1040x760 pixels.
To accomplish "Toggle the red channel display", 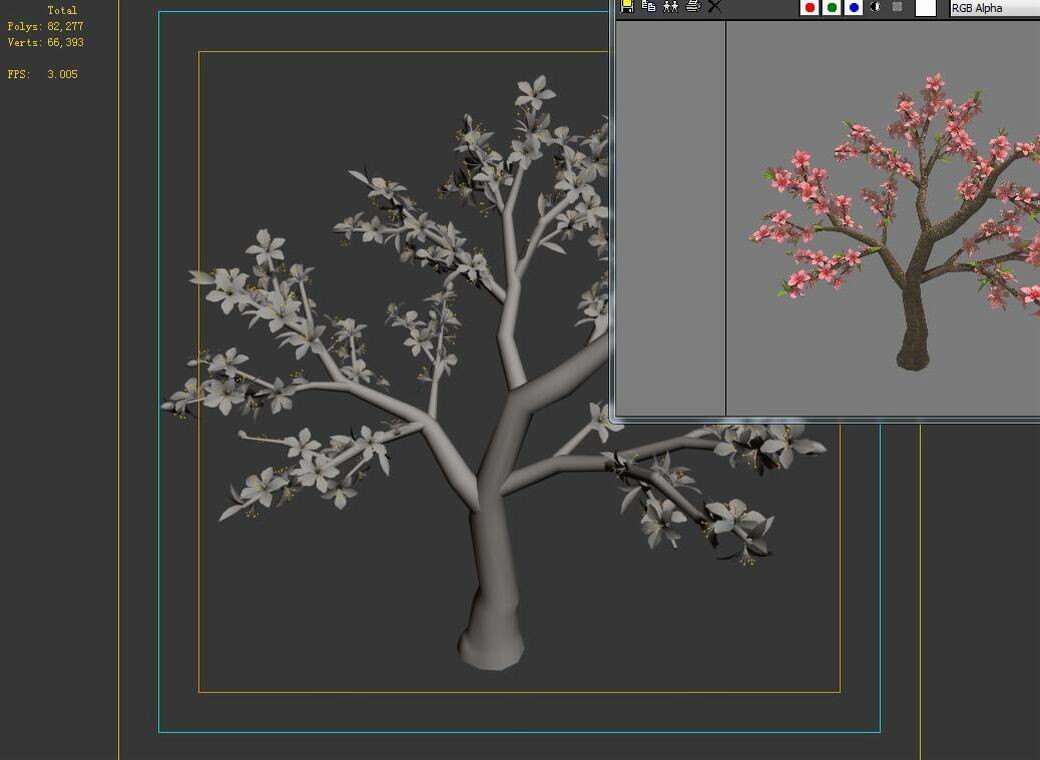I will click(807, 7).
